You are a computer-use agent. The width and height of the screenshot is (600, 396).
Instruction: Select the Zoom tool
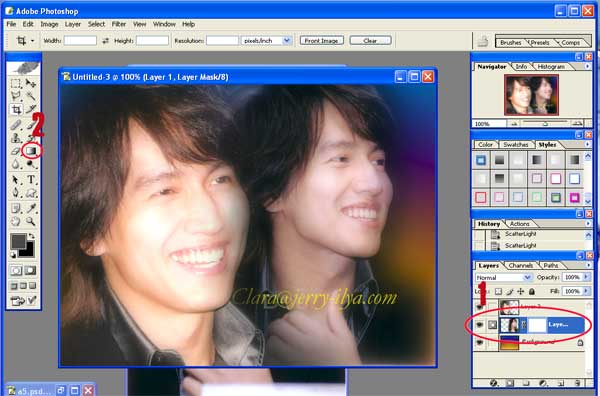click(31, 221)
